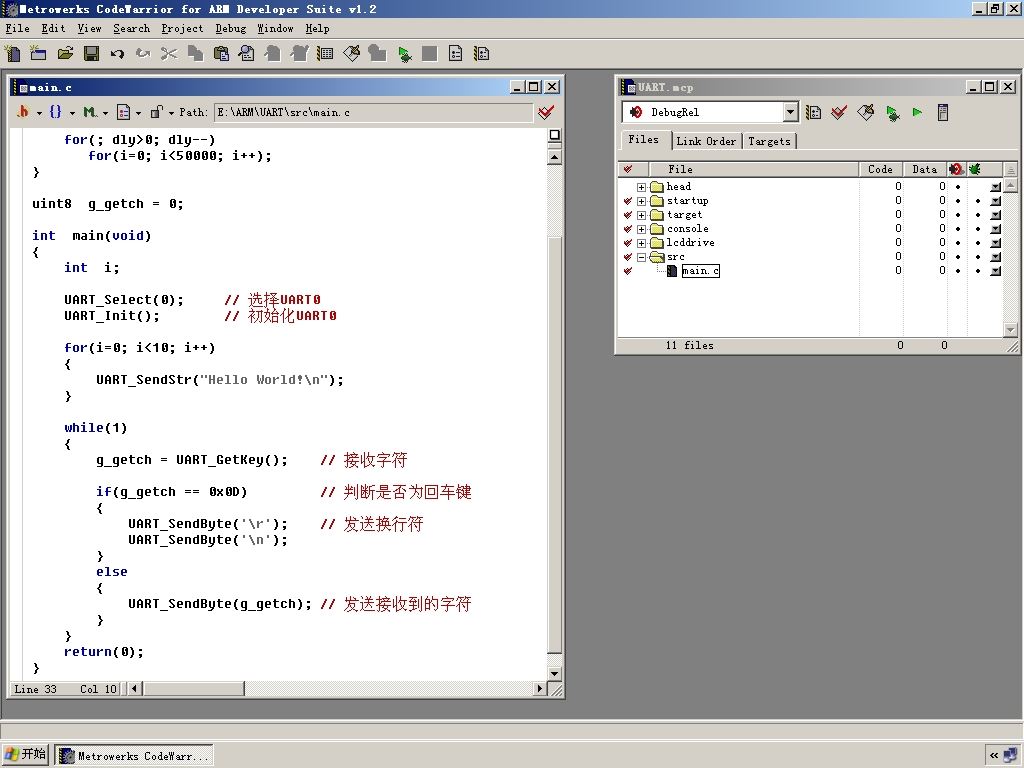
Task: Toggle touch checkmark for console group
Action: [x=628, y=229]
